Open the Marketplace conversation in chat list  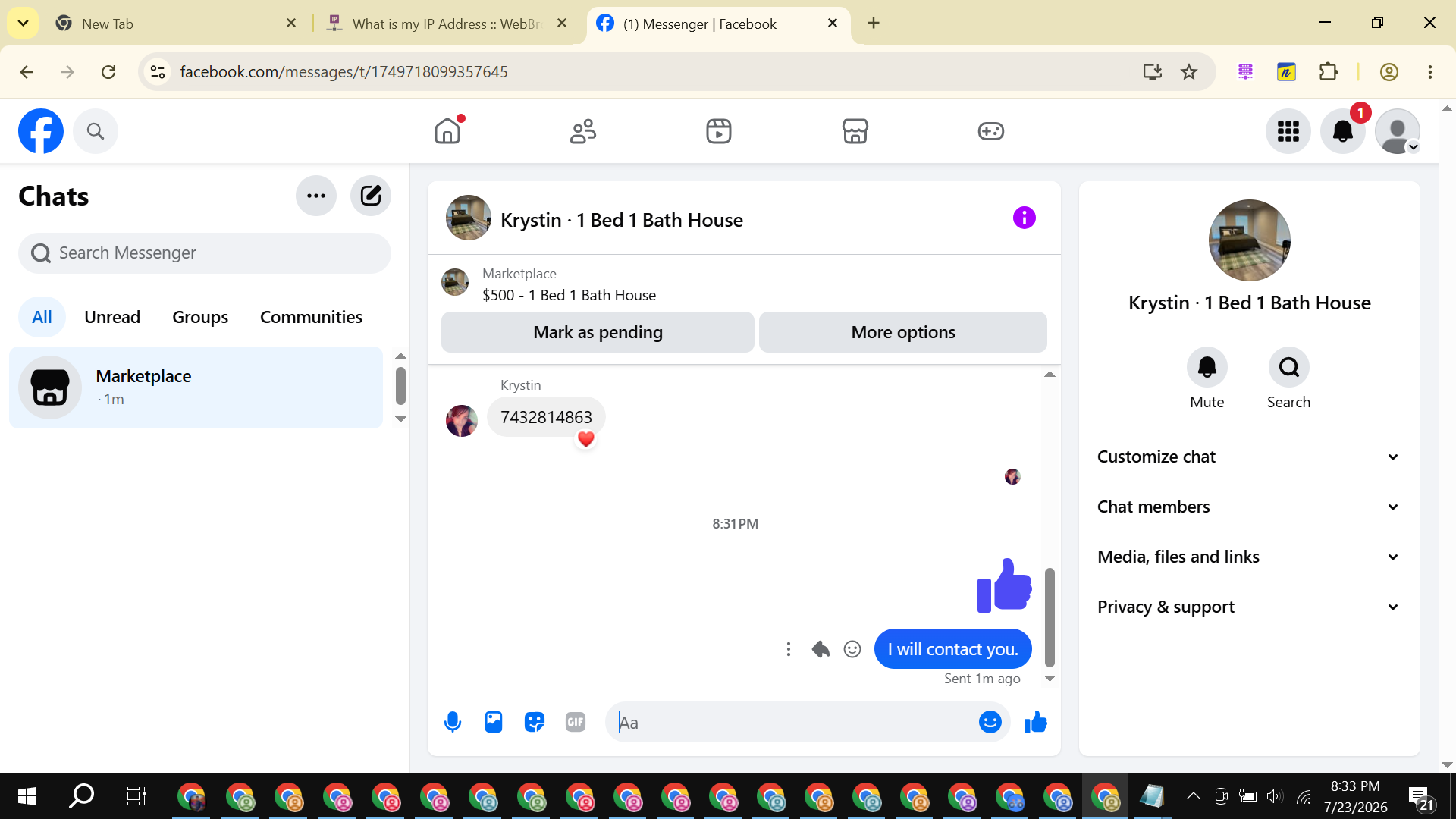point(196,388)
